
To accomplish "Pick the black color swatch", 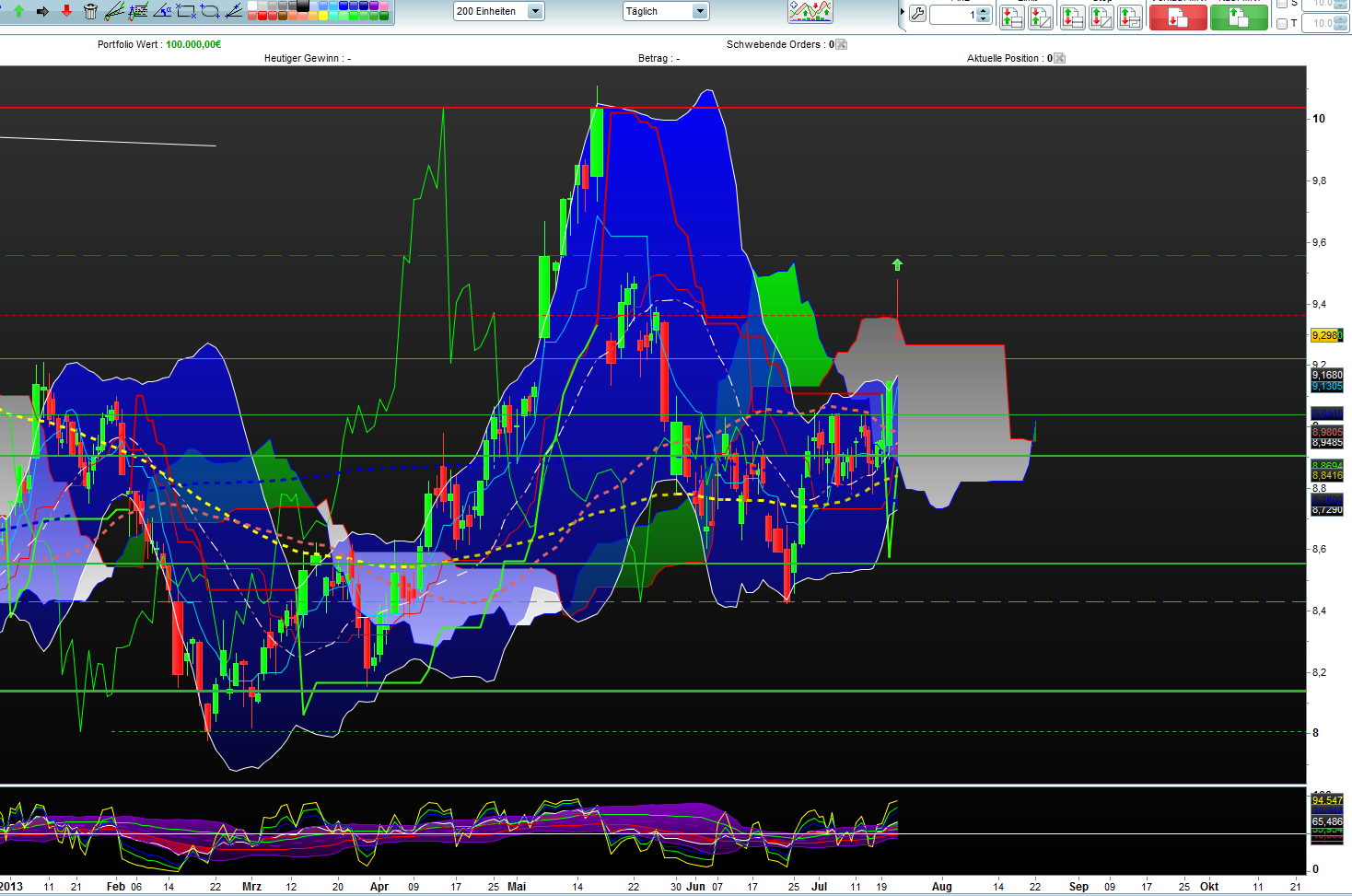I will (x=302, y=6).
